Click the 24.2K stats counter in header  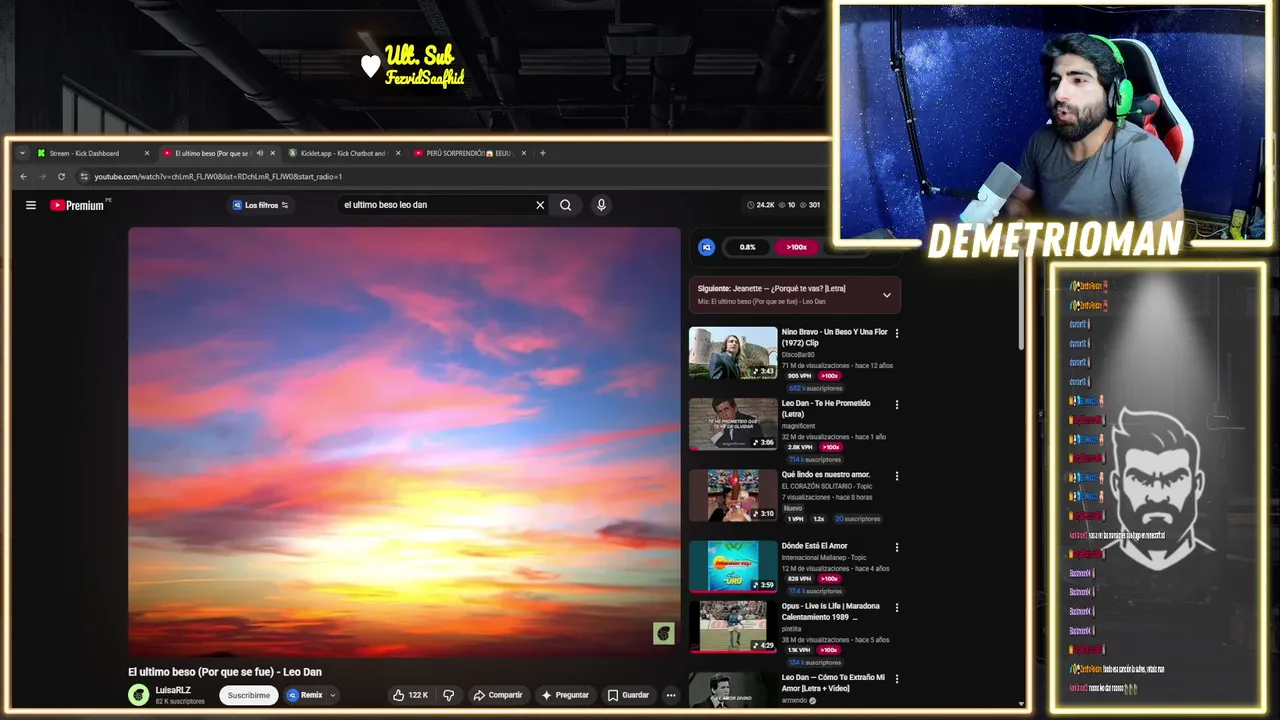click(761, 205)
